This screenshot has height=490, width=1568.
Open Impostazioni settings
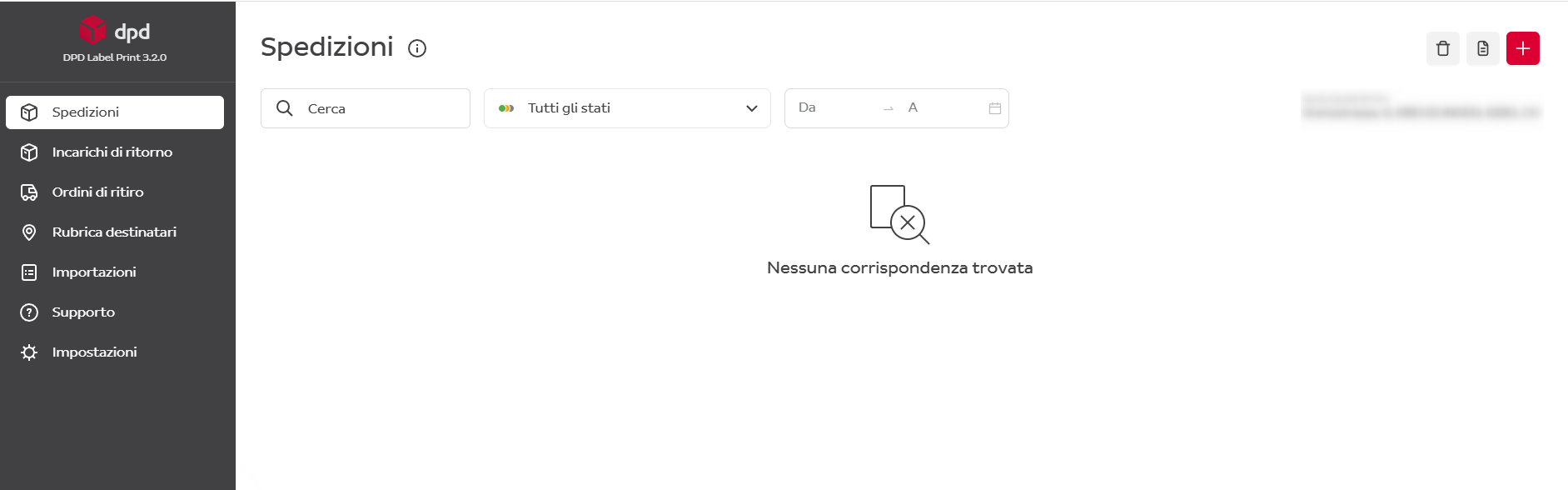(x=115, y=352)
